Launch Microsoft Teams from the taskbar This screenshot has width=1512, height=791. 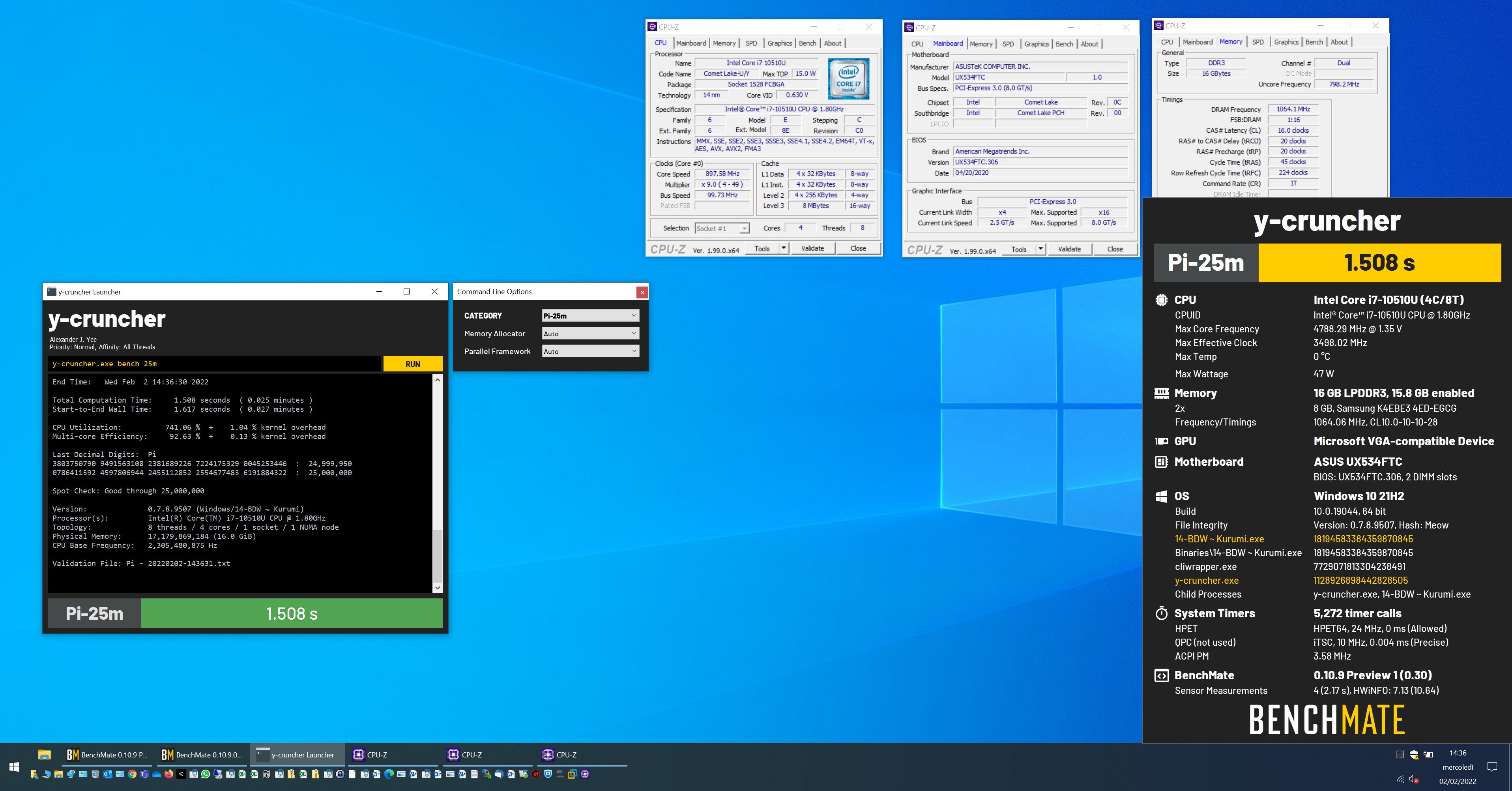(x=144, y=774)
